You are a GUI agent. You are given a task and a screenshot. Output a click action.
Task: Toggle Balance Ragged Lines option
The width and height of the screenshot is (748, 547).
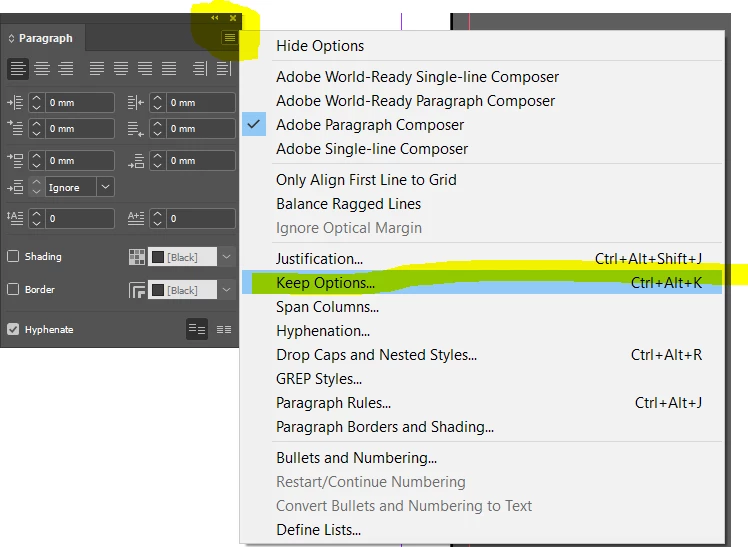pyautogui.click(x=348, y=204)
